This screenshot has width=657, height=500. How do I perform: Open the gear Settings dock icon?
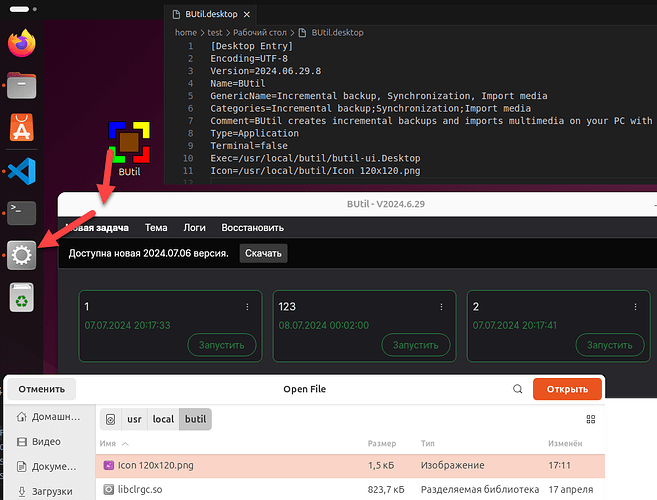coord(22,255)
